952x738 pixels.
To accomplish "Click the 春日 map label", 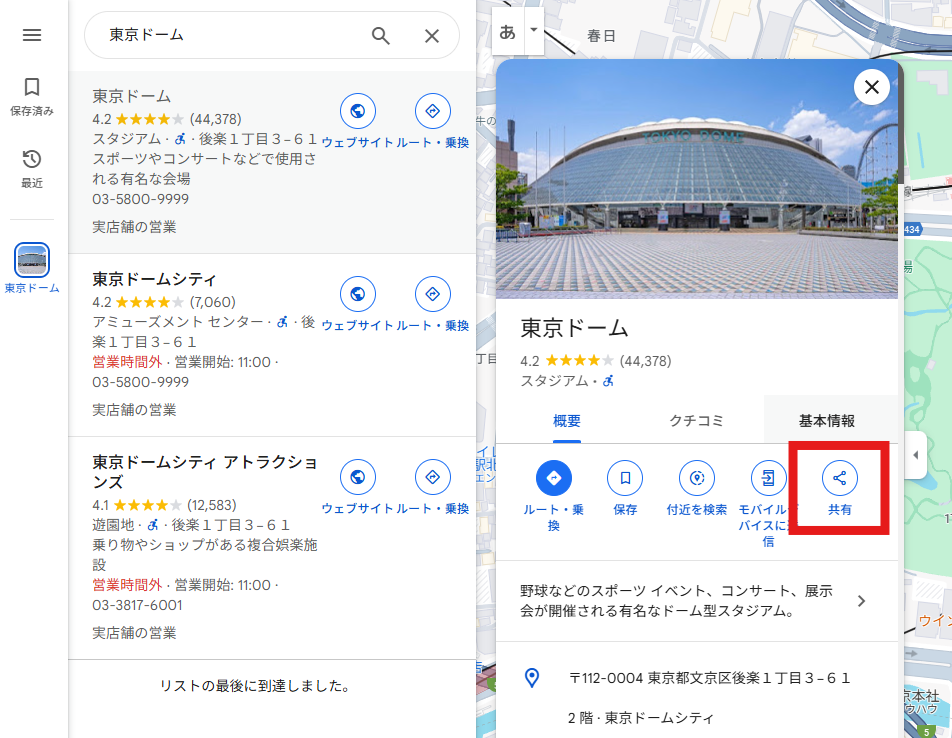I will point(601,36).
